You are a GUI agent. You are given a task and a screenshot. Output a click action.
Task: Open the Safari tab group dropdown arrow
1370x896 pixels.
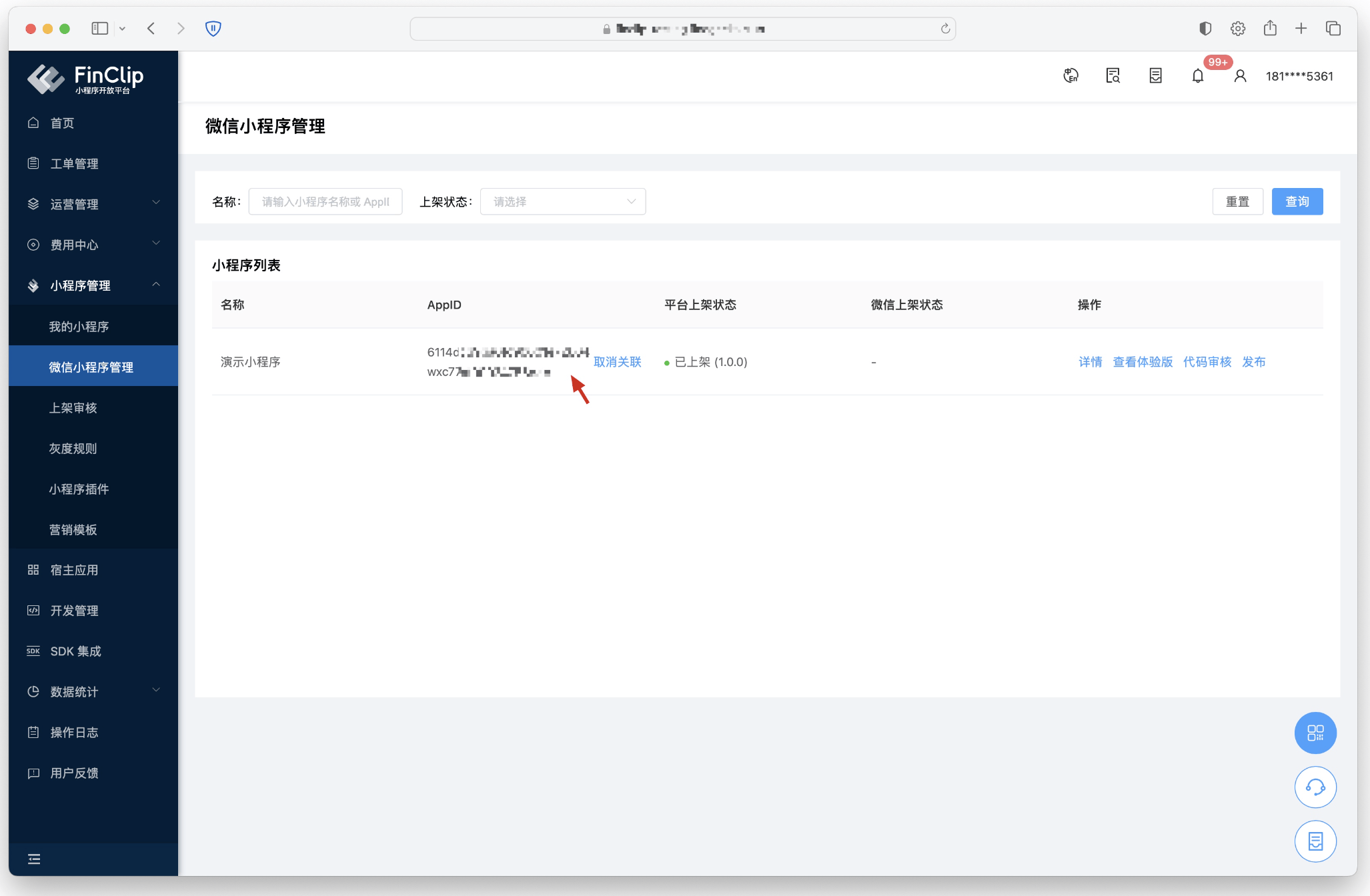122,29
